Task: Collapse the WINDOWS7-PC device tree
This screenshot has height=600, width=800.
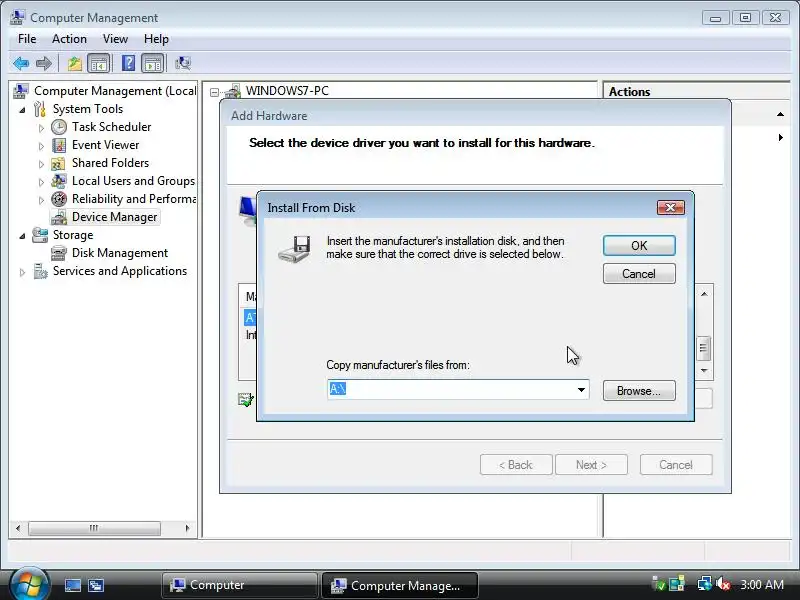Action: [214, 92]
